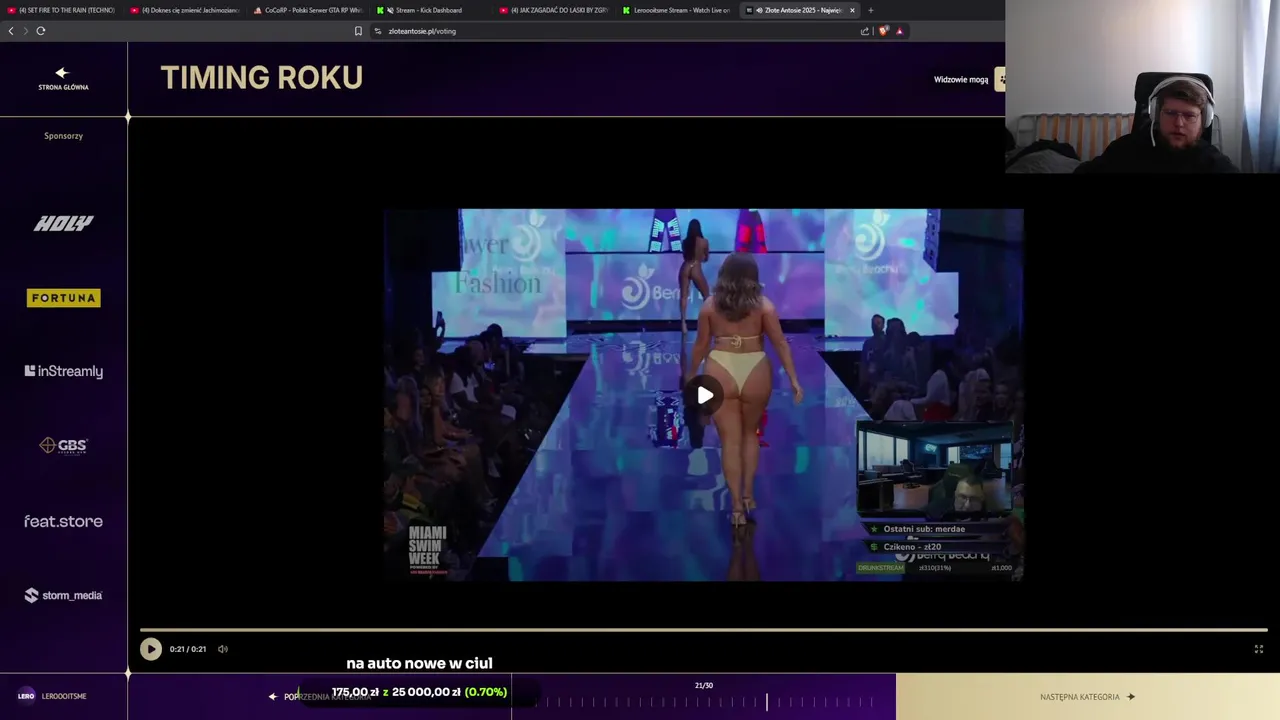Go to Poprzednia Kategoria
The image size is (1280, 720).
click(319, 697)
